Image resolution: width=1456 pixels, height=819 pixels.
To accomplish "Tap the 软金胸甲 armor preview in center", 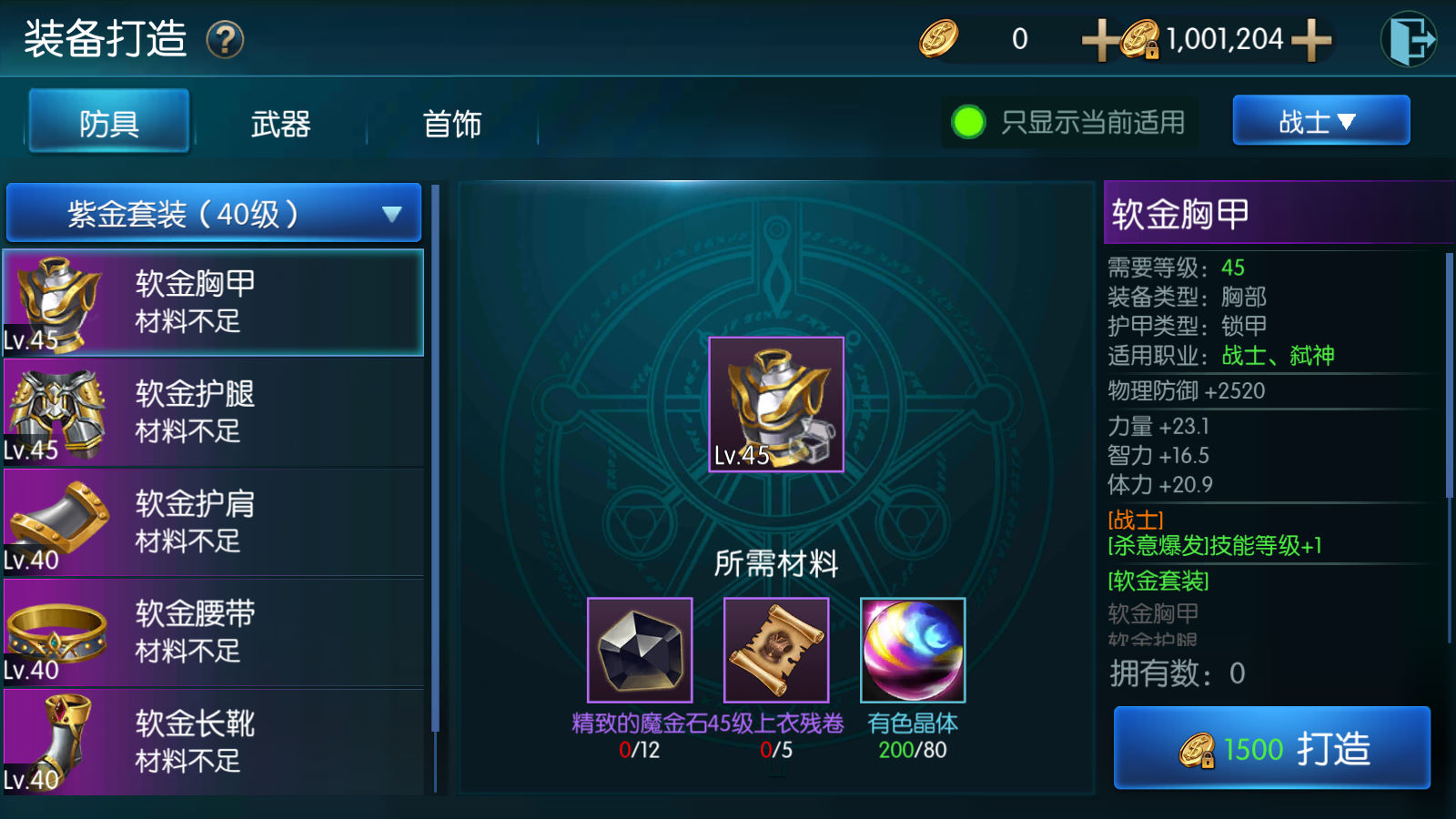I will tap(776, 405).
